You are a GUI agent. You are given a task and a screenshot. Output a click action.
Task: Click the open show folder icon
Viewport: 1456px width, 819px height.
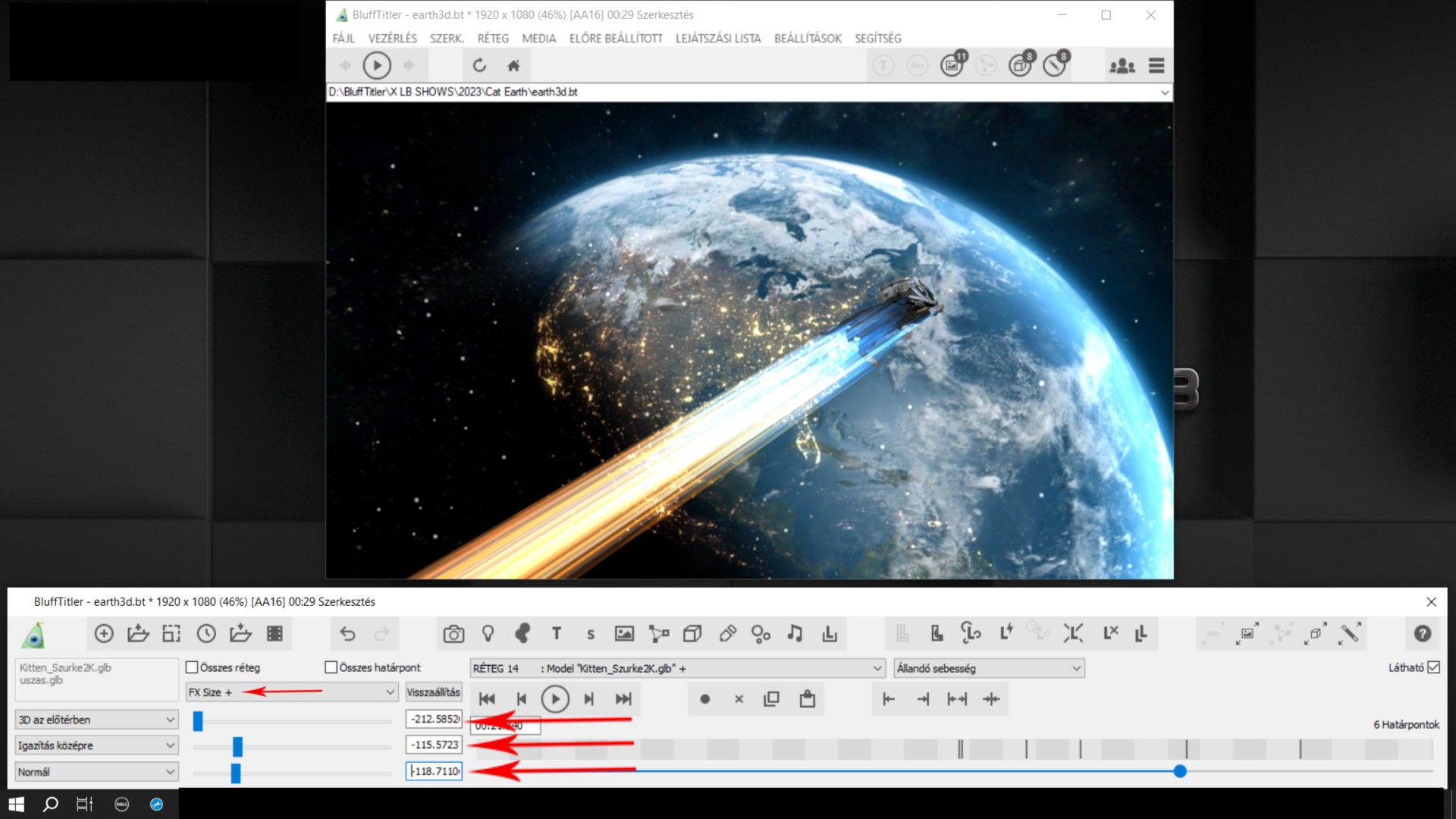tap(138, 634)
